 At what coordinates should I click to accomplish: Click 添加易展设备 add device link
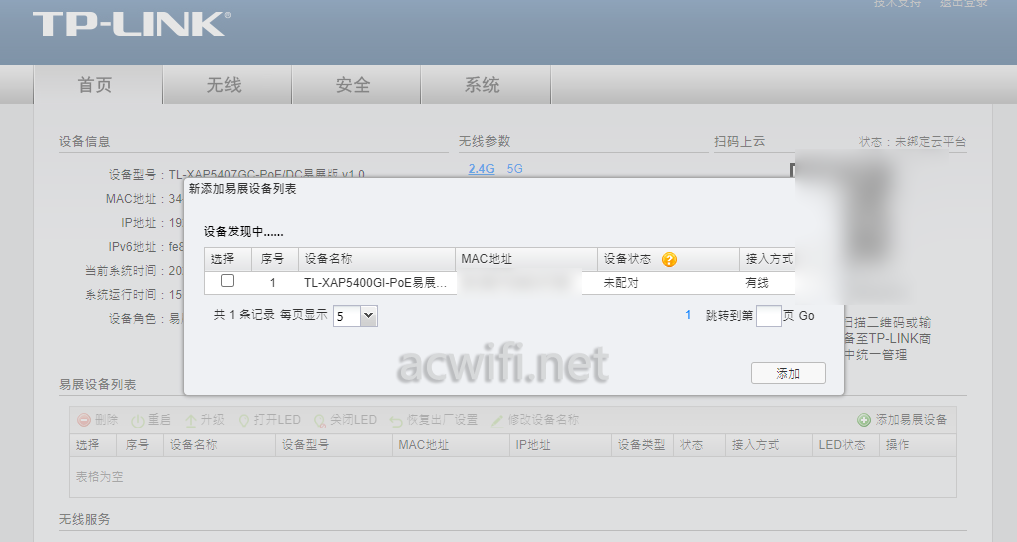pos(911,420)
